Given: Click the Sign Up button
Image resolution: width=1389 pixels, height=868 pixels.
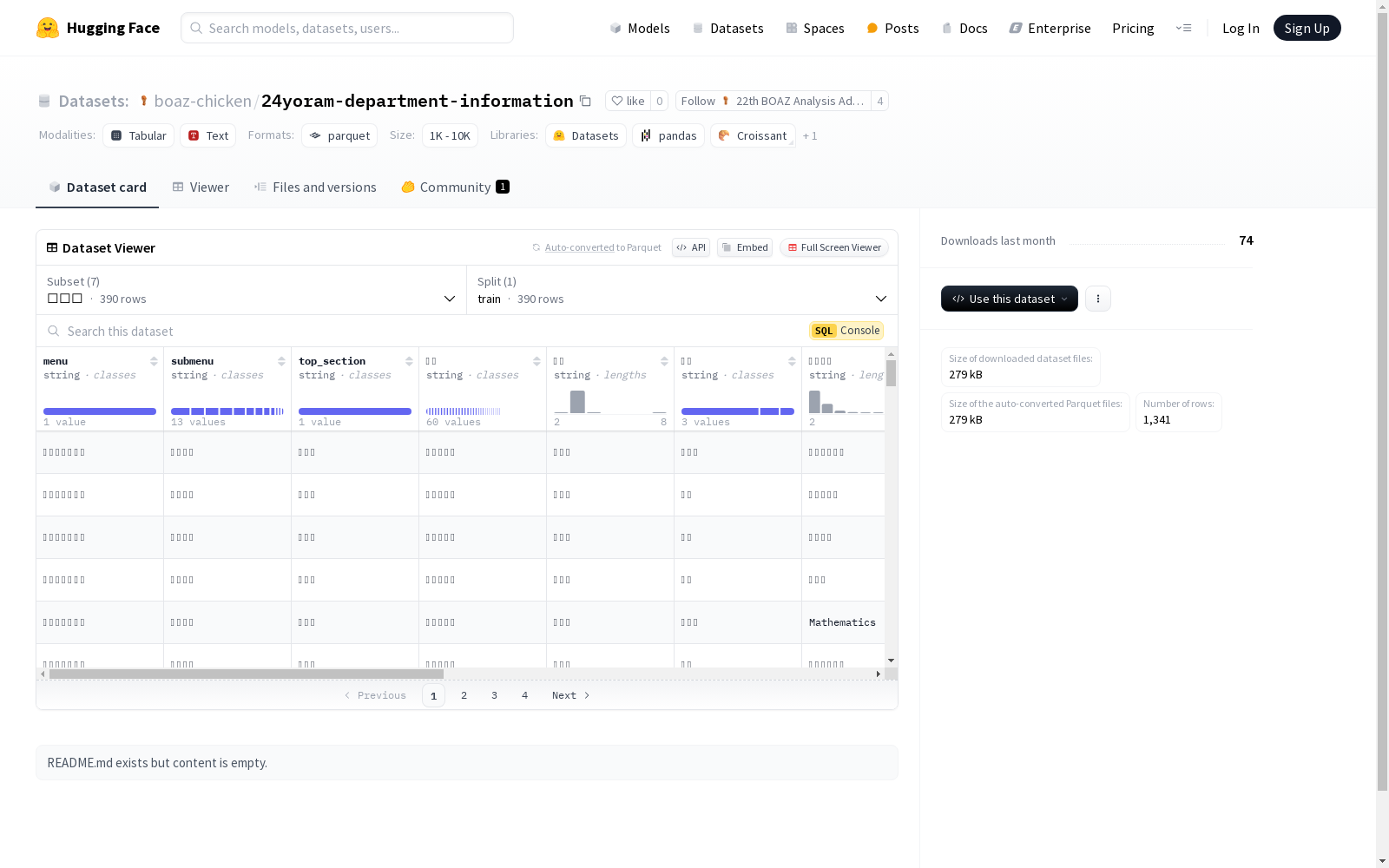Looking at the screenshot, I should [1307, 28].
